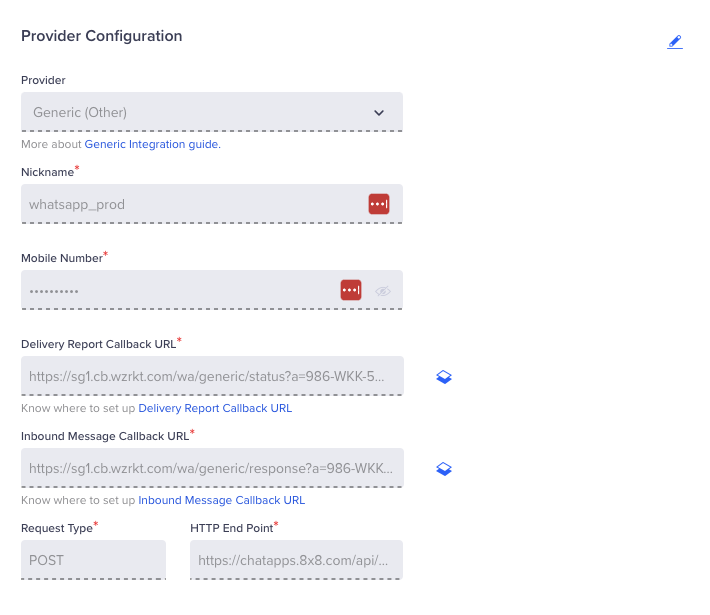Copy the Delivery Report Callback URL using its icon
The width and height of the screenshot is (710, 615).
445,377
